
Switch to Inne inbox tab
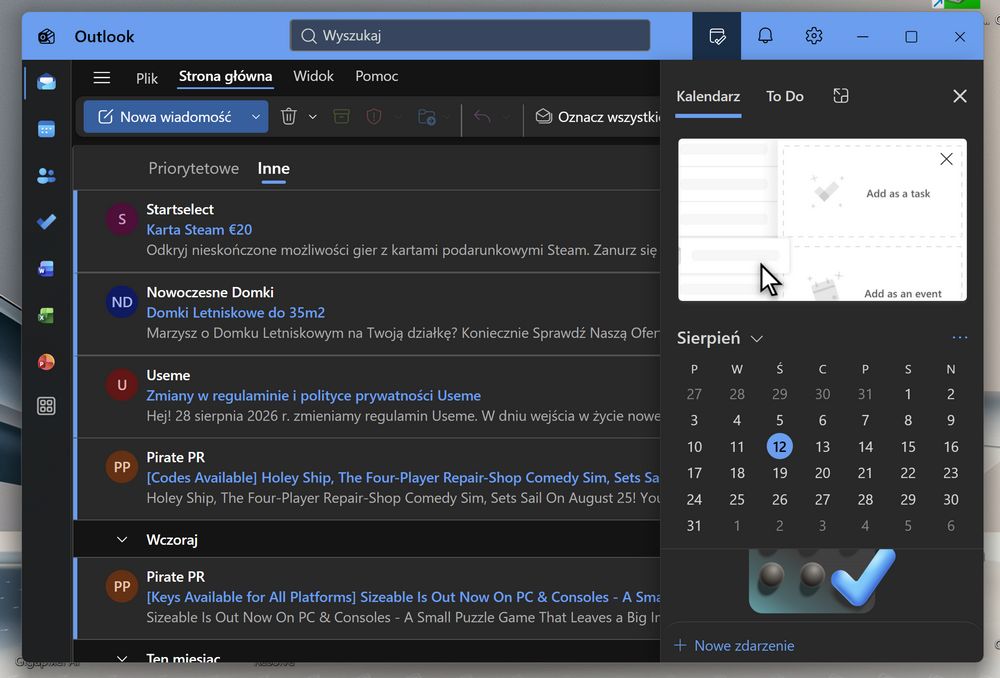point(274,168)
